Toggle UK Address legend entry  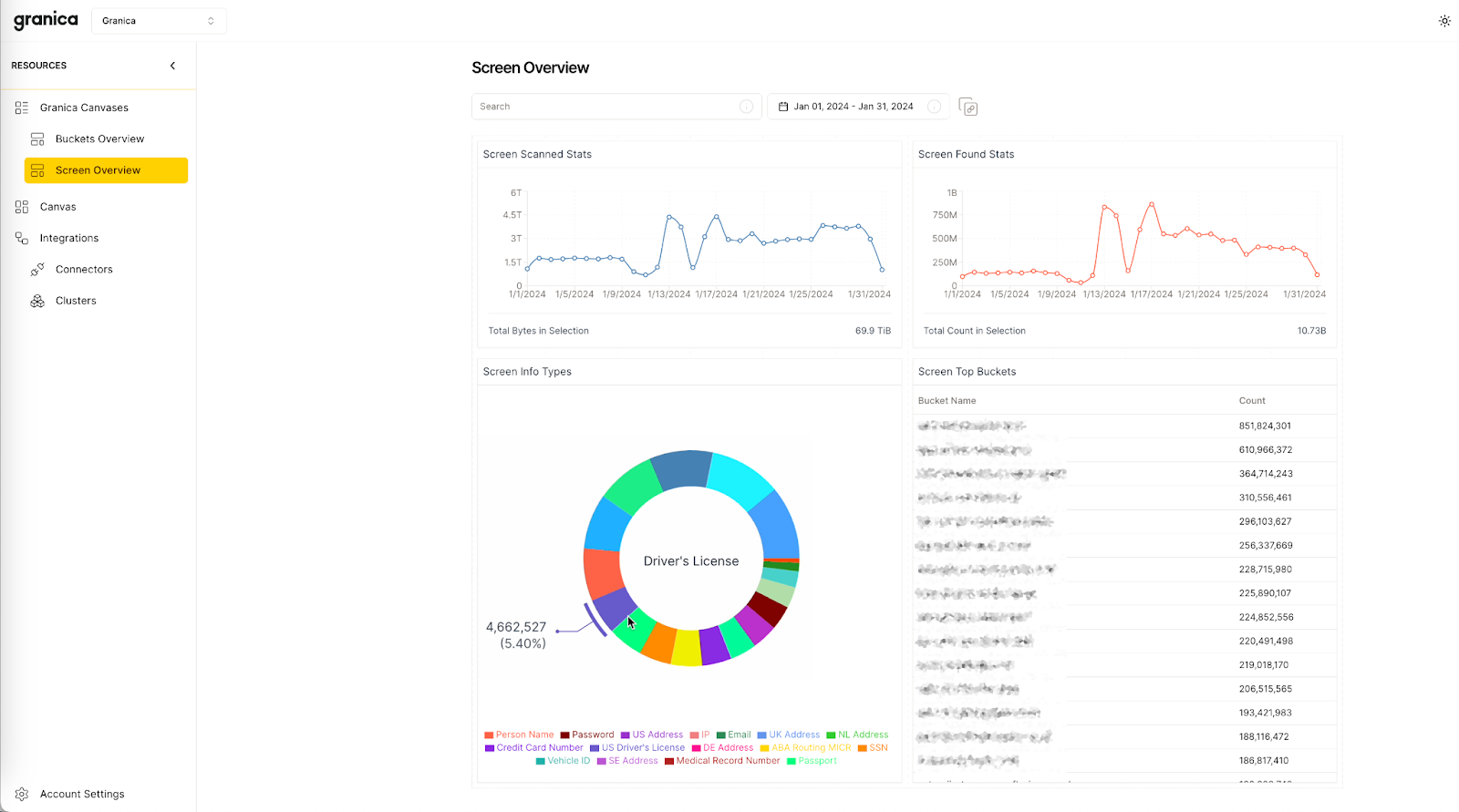click(x=789, y=735)
